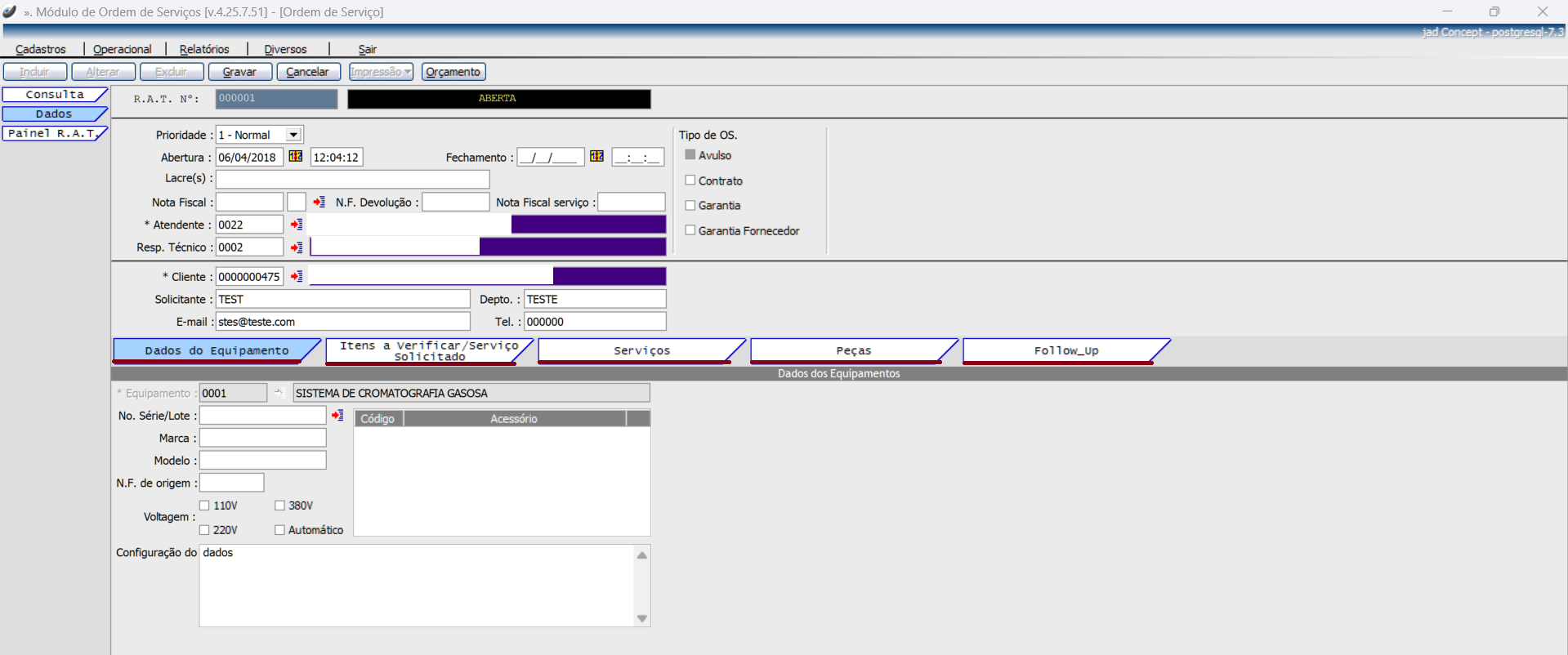The width and height of the screenshot is (1568, 655).
Task: Open the calendar picker next to Fechamento date
Action: point(597,157)
